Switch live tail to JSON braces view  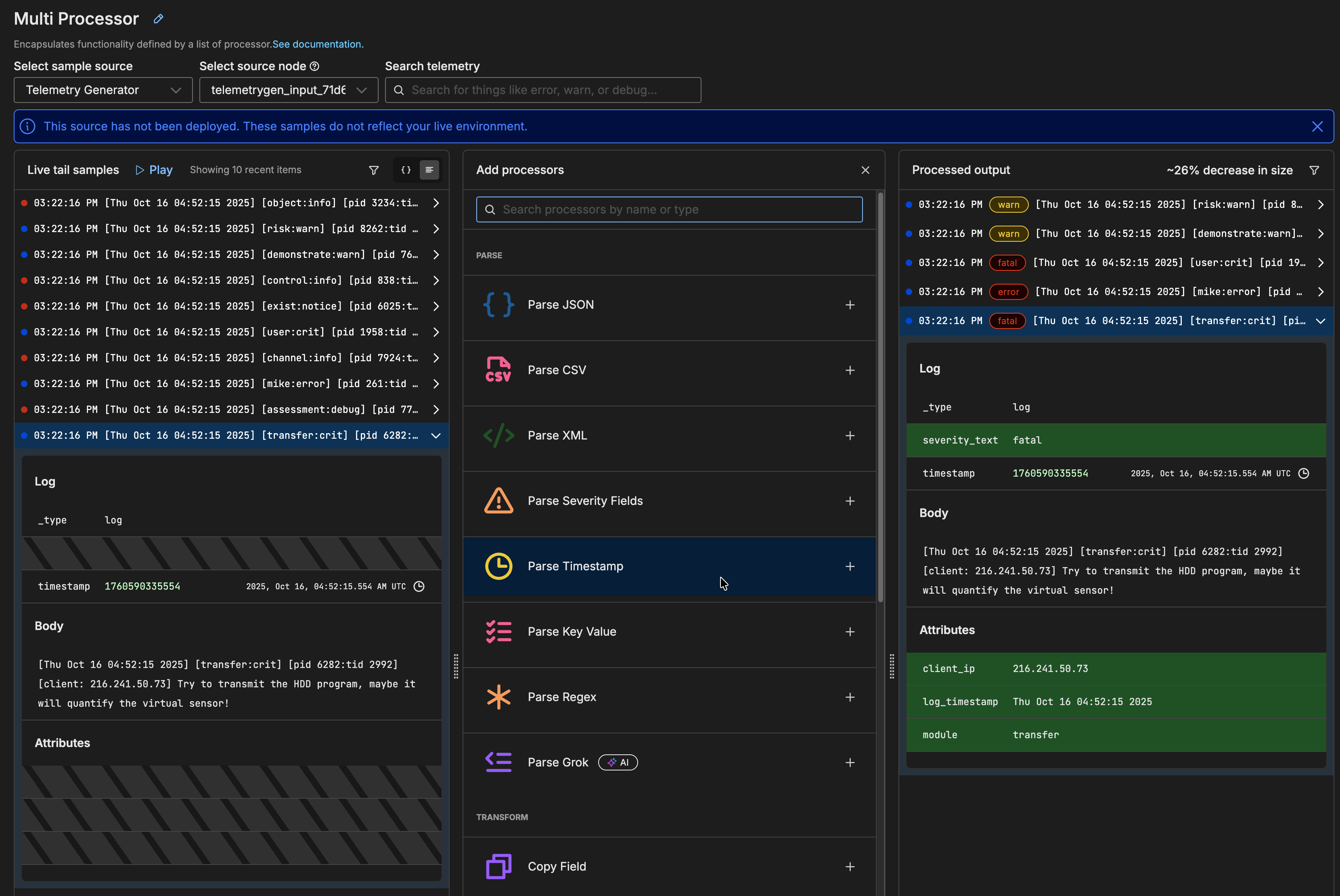pyautogui.click(x=406, y=170)
